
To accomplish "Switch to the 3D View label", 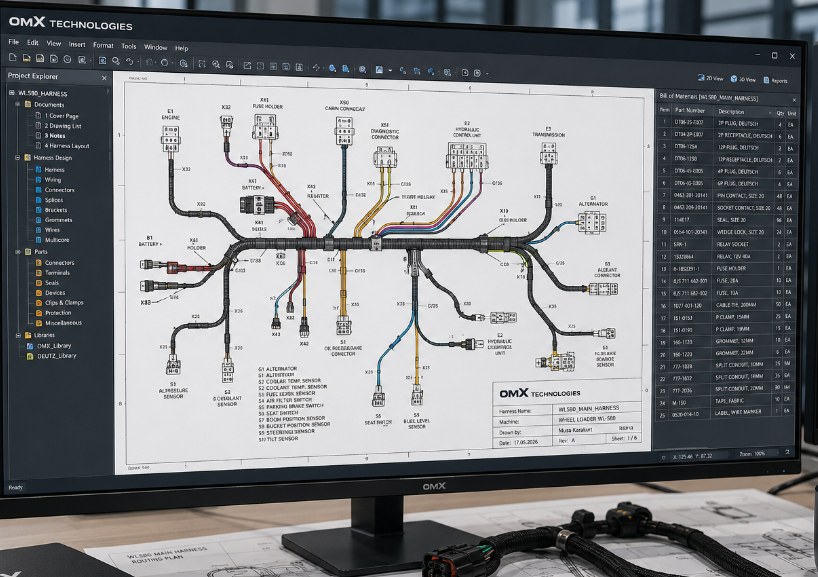I will tap(747, 79).
